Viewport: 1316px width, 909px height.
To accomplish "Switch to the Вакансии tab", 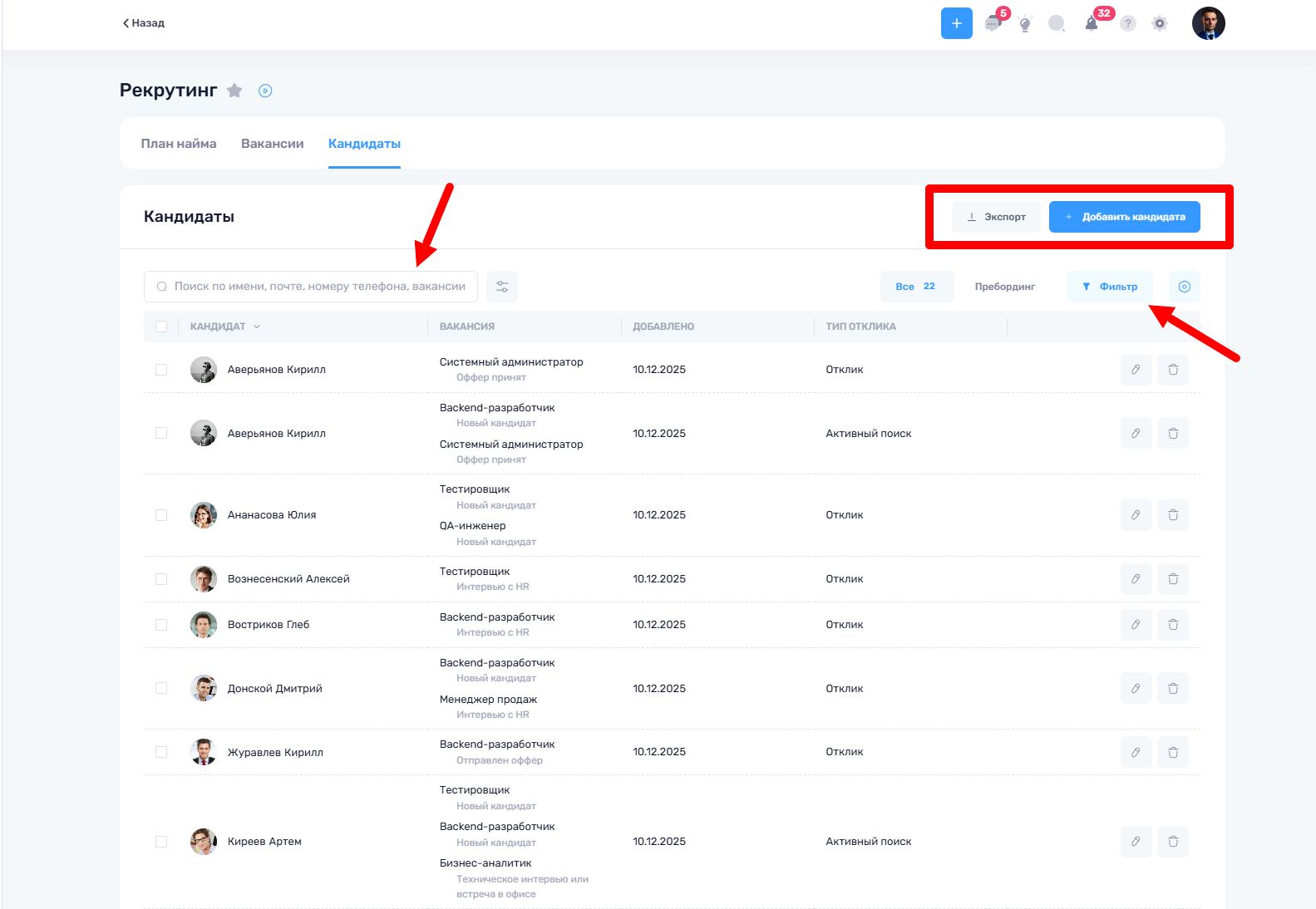I will [272, 144].
